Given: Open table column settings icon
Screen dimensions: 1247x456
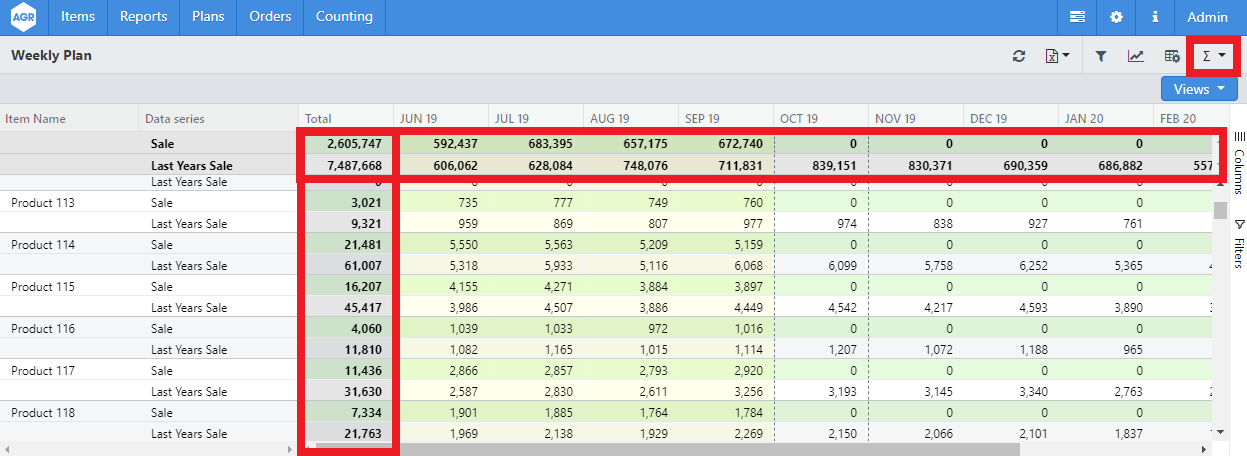Looking at the screenshot, I should pos(1172,57).
